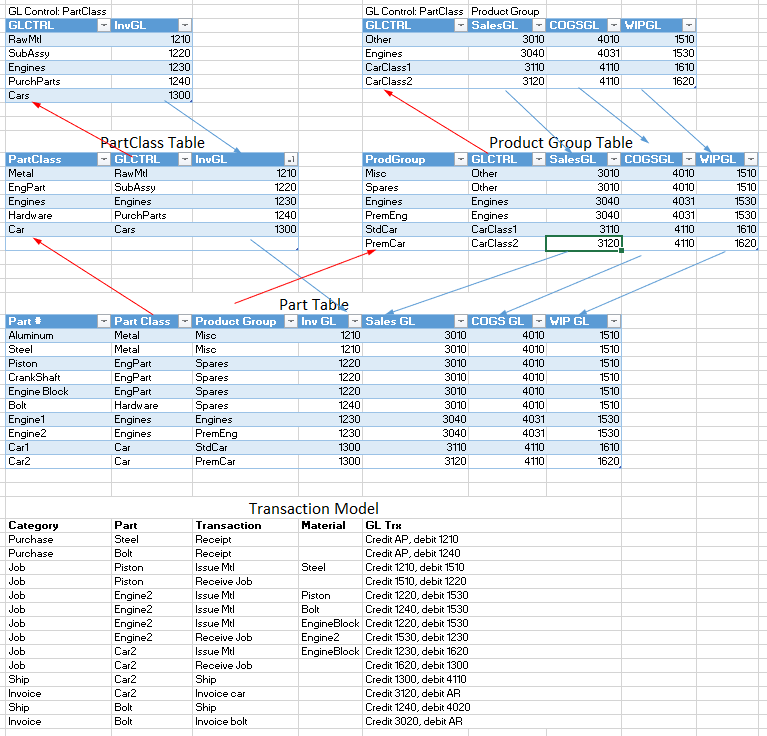This screenshot has height=736, width=767.
Task: Open the WIPGL filter in the Product Group Table
Action: [x=751, y=159]
